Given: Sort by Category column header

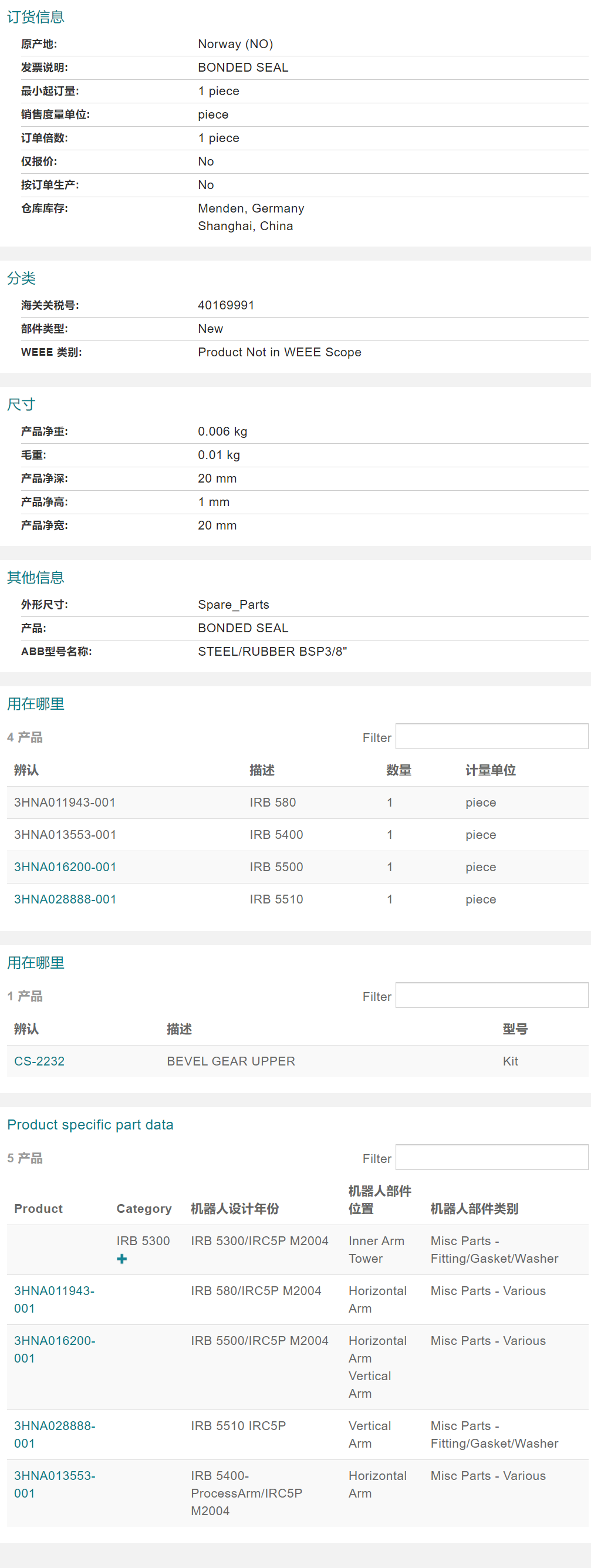Looking at the screenshot, I should [144, 1209].
